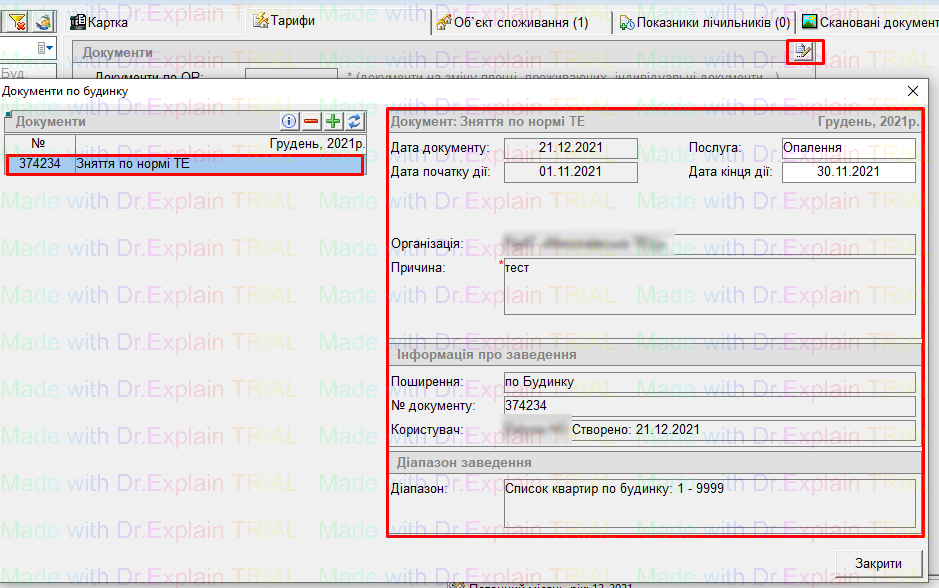
Task: Click the Послуга field showing Опалення
Action: pos(848,148)
